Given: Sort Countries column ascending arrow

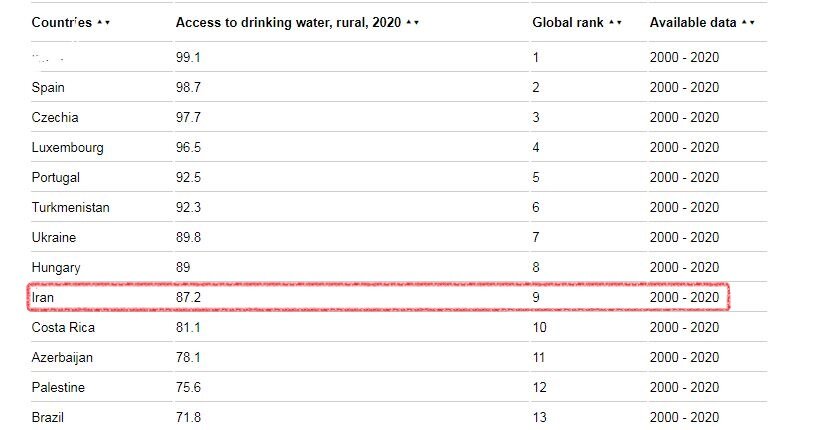Looking at the screenshot, I should [x=99, y=22].
